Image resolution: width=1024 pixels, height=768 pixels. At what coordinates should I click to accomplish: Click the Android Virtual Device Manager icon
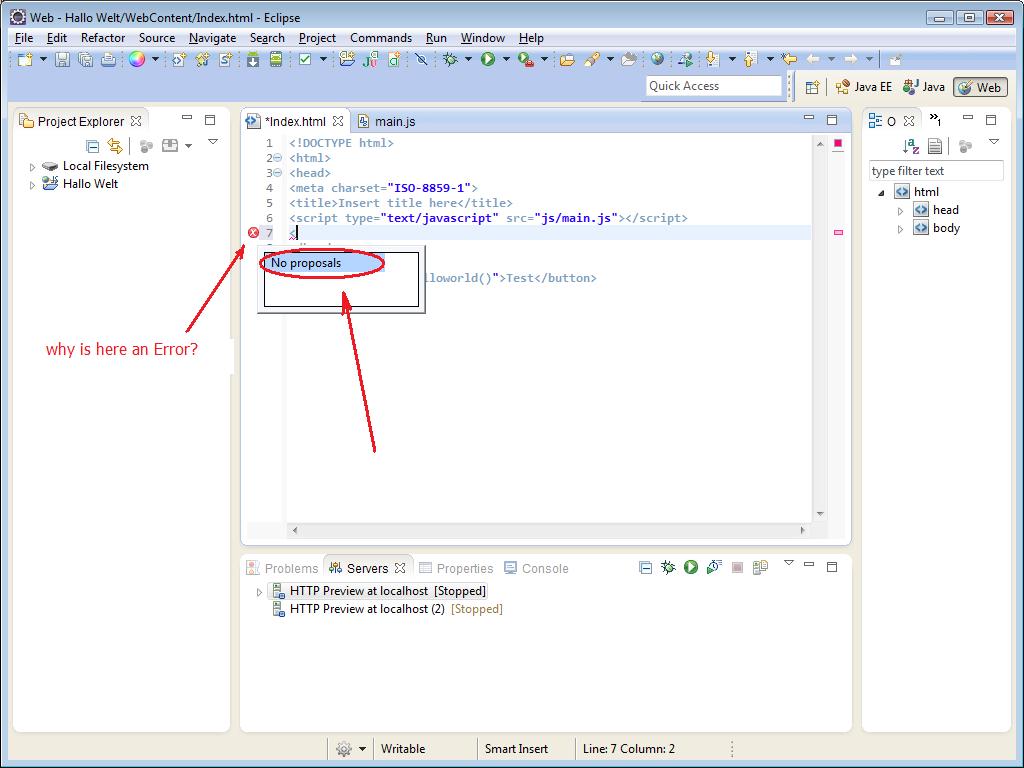coord(276,59)
